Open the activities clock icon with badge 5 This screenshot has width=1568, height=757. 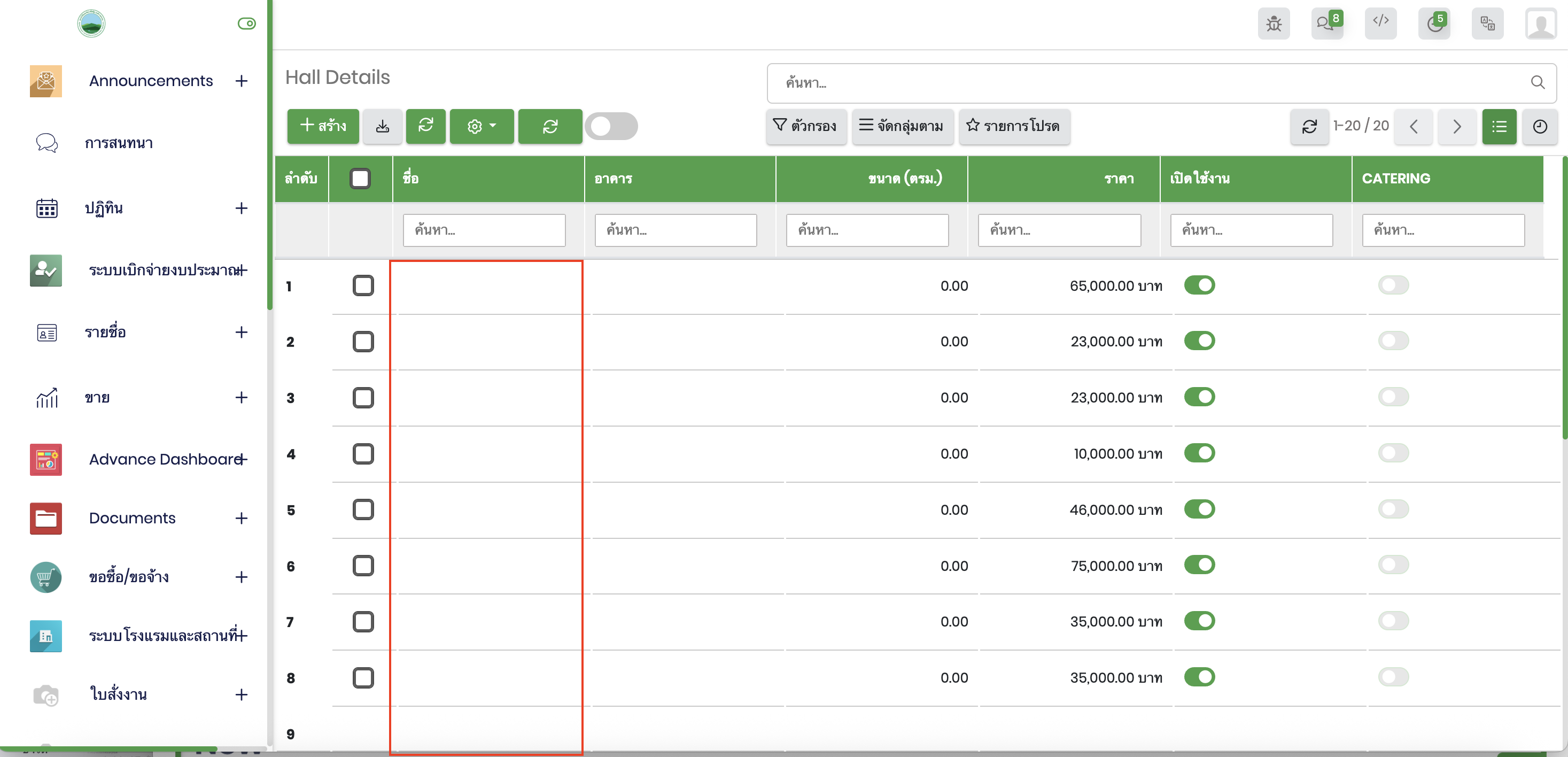point(1433,24)
